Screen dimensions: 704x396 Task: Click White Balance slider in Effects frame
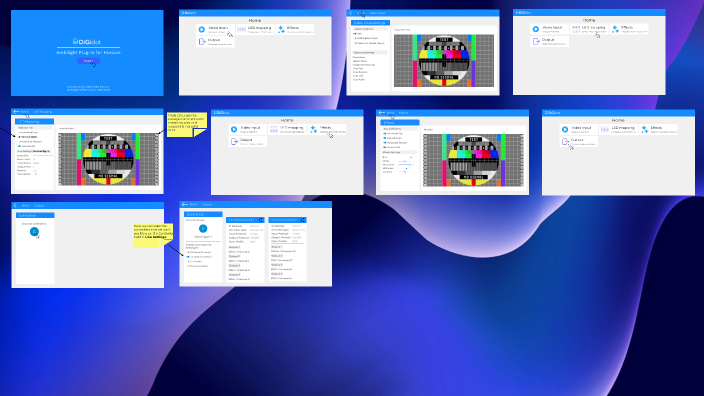coord(406,168)
